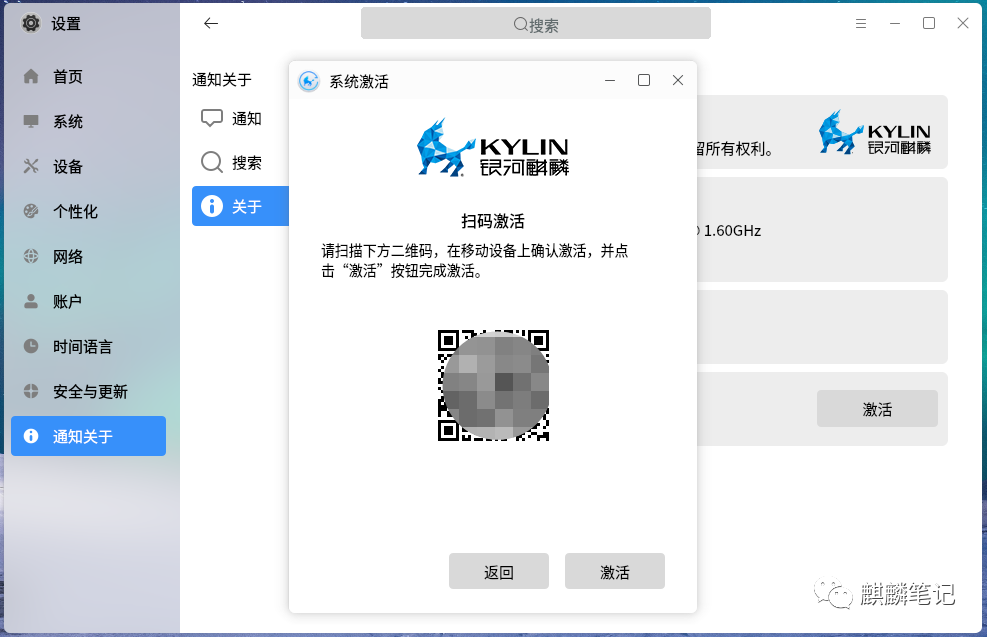Click the home icon beside 首页
The width and height of the screenshot is (987, 637).
coord(31,77)
